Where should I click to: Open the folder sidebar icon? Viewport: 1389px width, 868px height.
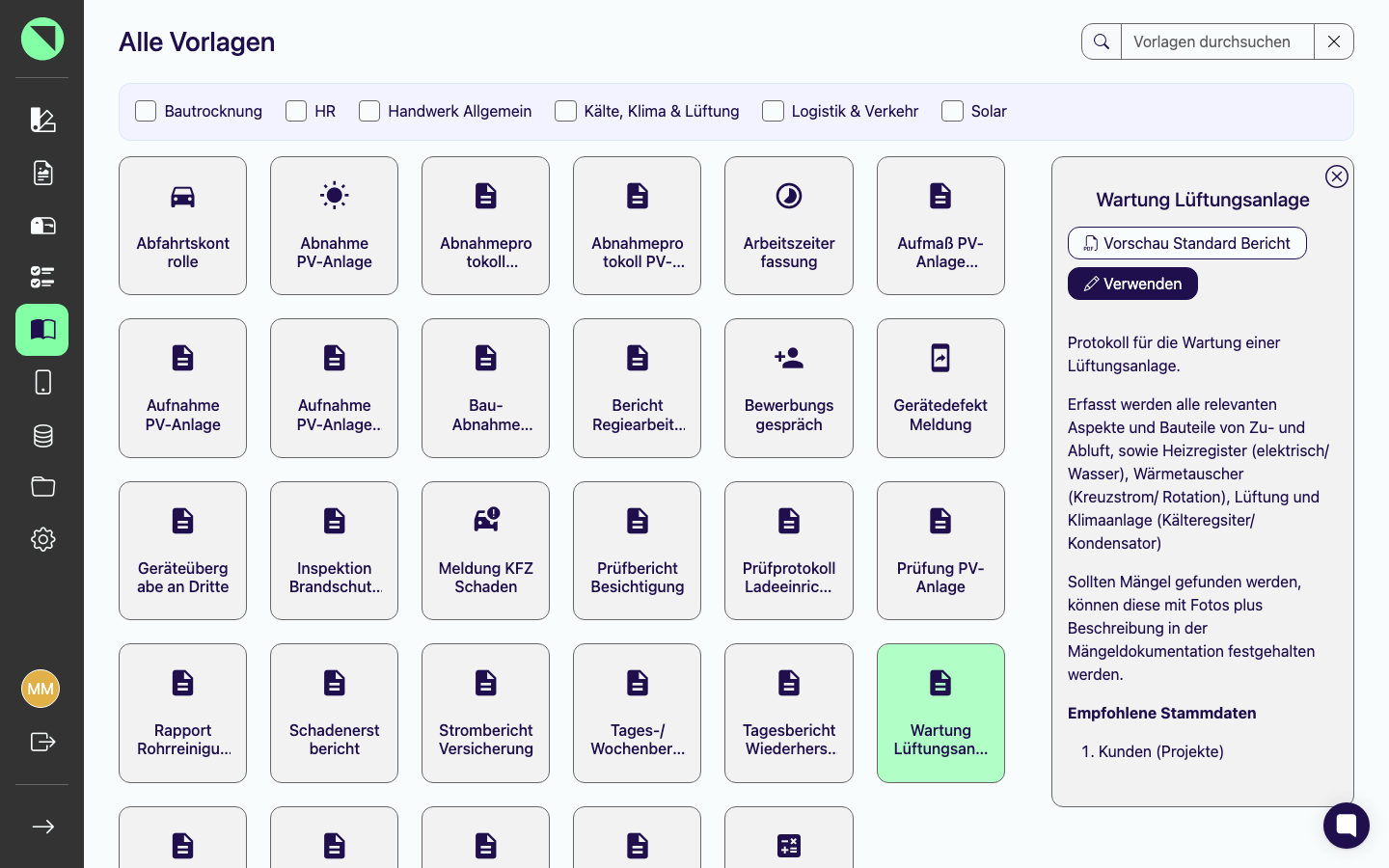42,487
